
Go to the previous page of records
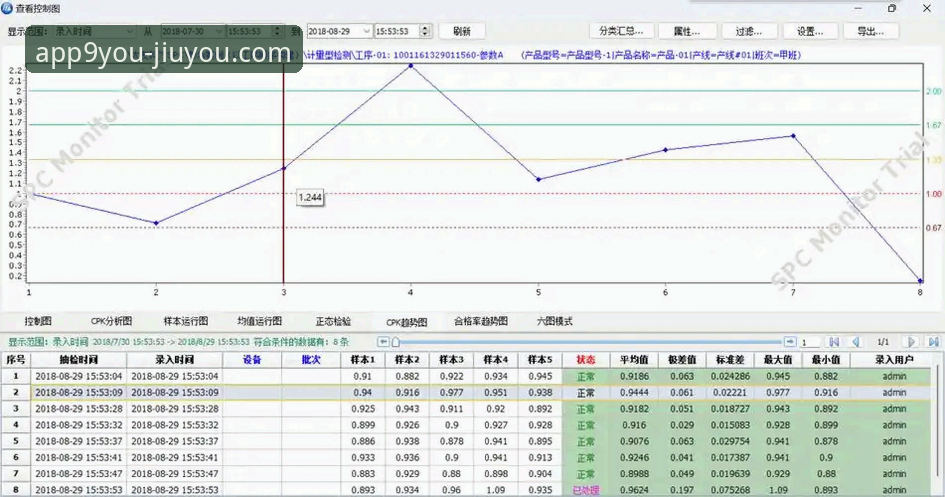tap(856, 342)
